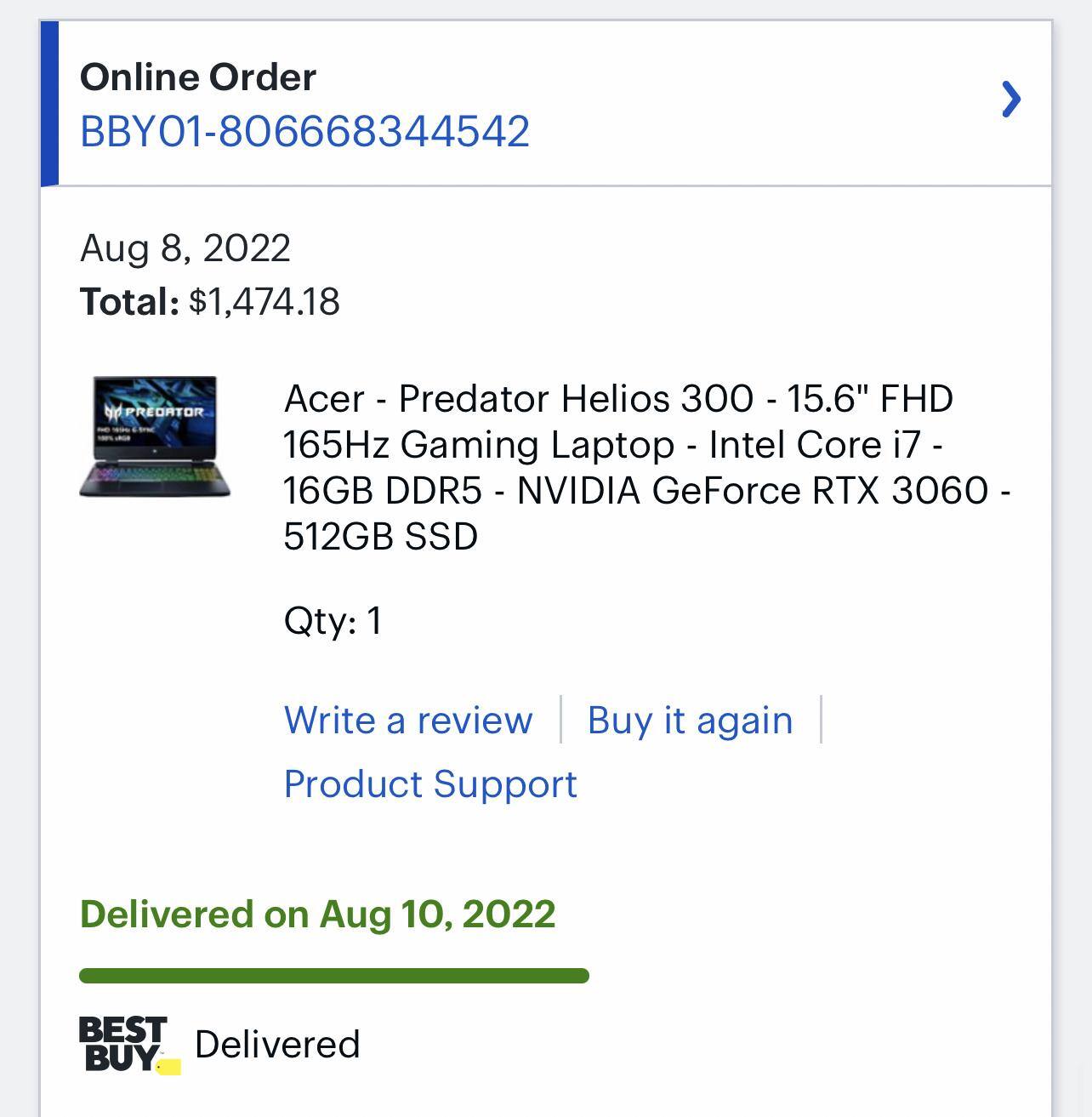Click Write a review
Image resolution: width=1092 pixels, height=1117 pixels.
pyautogui.click(x=408, y=720)
